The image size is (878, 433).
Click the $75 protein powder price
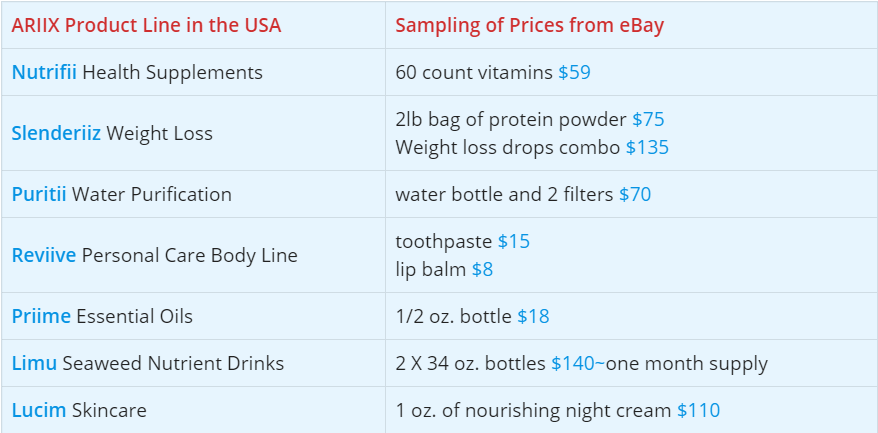pos(648,119)
